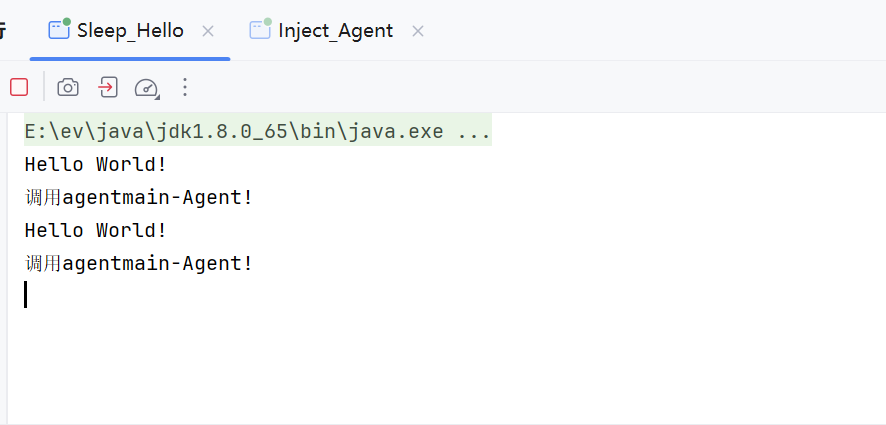
Task: Click the camera icon to dump threads
Action: pos(68,88)
